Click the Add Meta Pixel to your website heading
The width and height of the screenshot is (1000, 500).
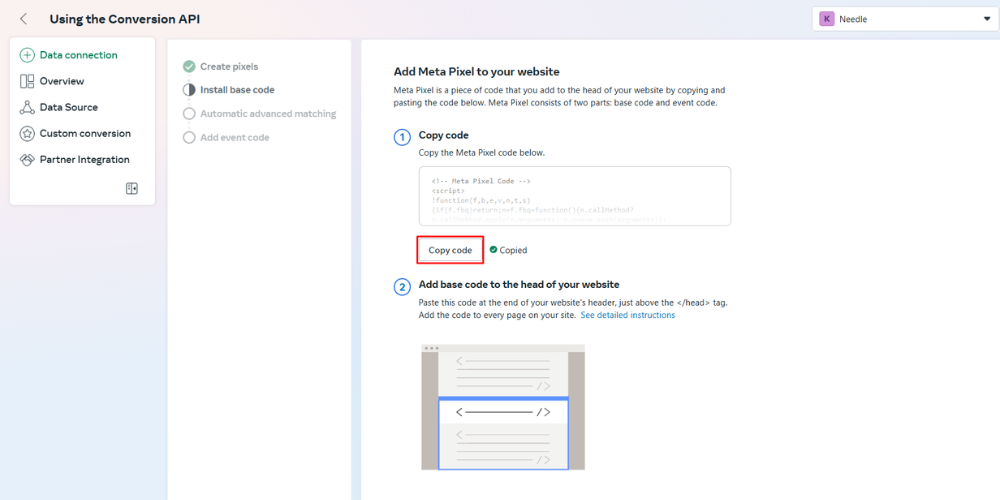tap(476, 71)
